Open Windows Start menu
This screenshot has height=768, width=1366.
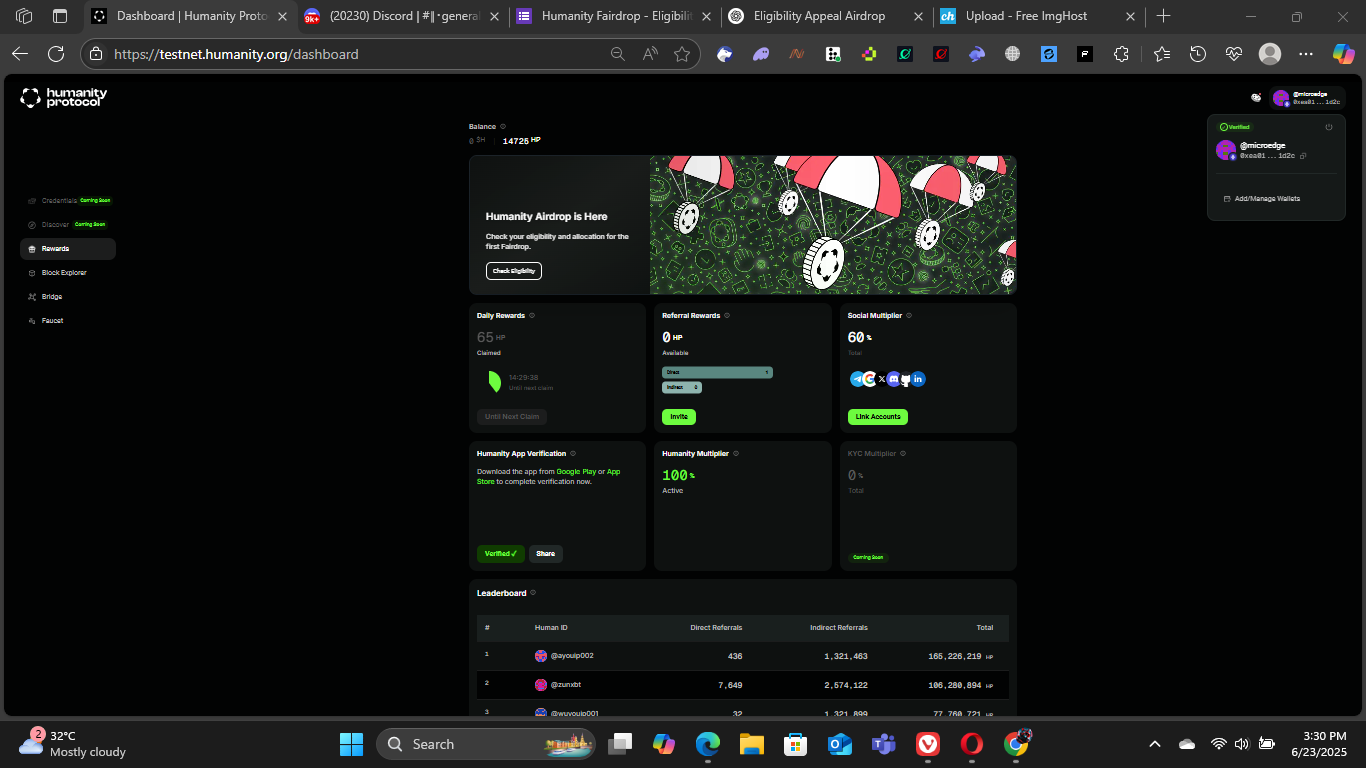click(351, 744)
